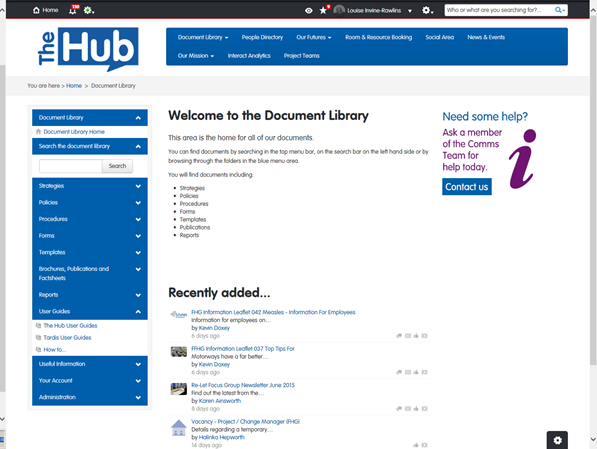Click the search magnifier icon
Image resolution: width=597 pixels, height=449 pixels.
559,10
